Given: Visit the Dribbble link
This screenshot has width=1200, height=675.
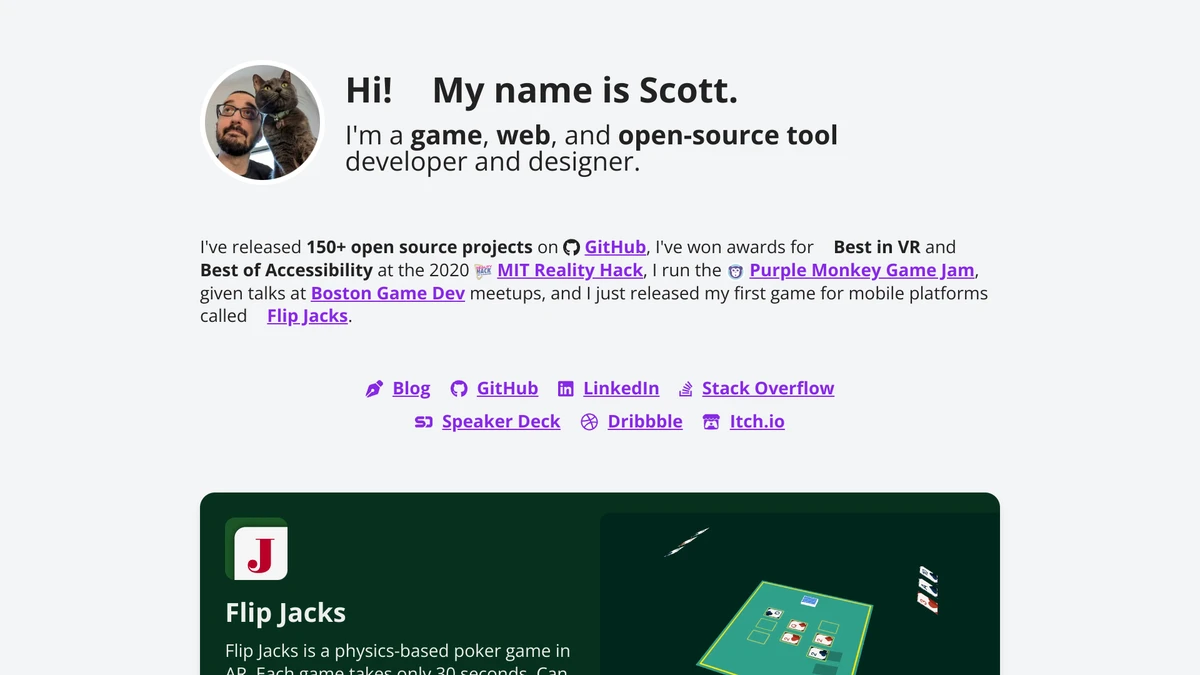Looking at the screenshot, I should [x=645, y=422].
